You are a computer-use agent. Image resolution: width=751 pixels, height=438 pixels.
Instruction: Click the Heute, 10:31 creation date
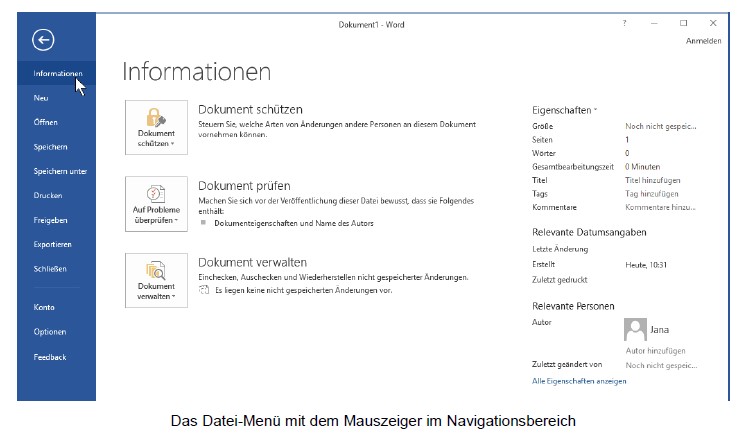(646, 265)
